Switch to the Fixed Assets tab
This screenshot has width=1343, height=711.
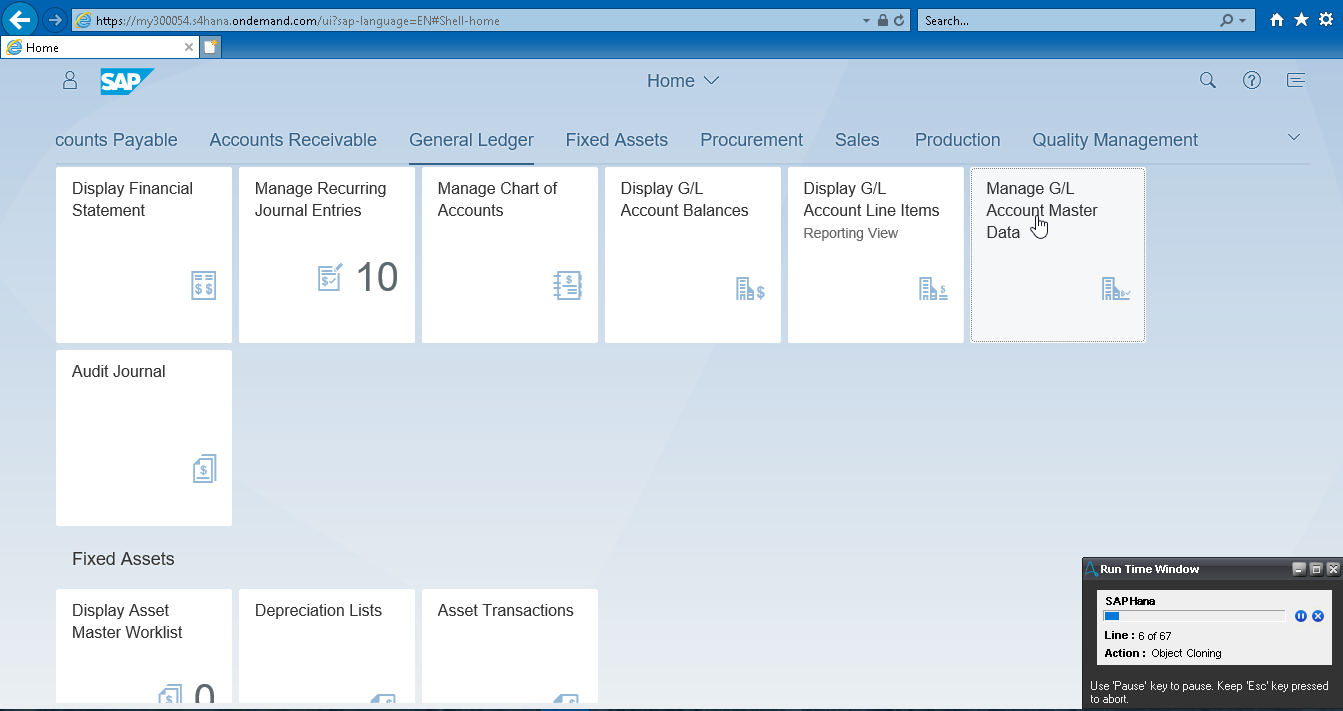(x=616, y=140)
